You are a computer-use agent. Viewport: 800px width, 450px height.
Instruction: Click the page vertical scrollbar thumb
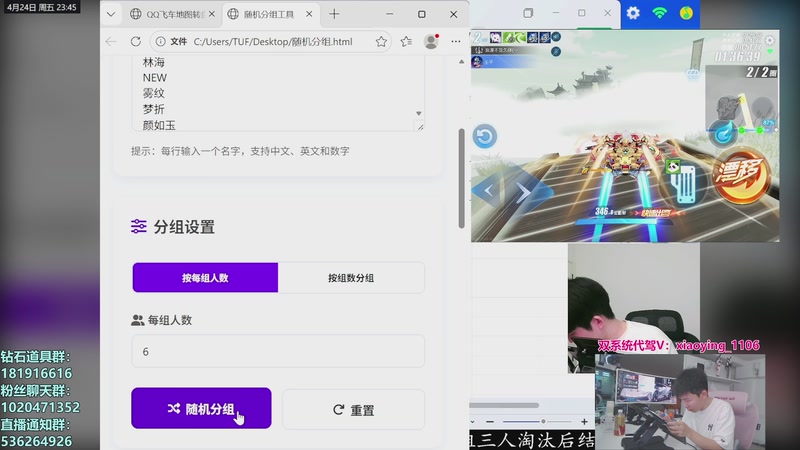(x=461, y=179)
